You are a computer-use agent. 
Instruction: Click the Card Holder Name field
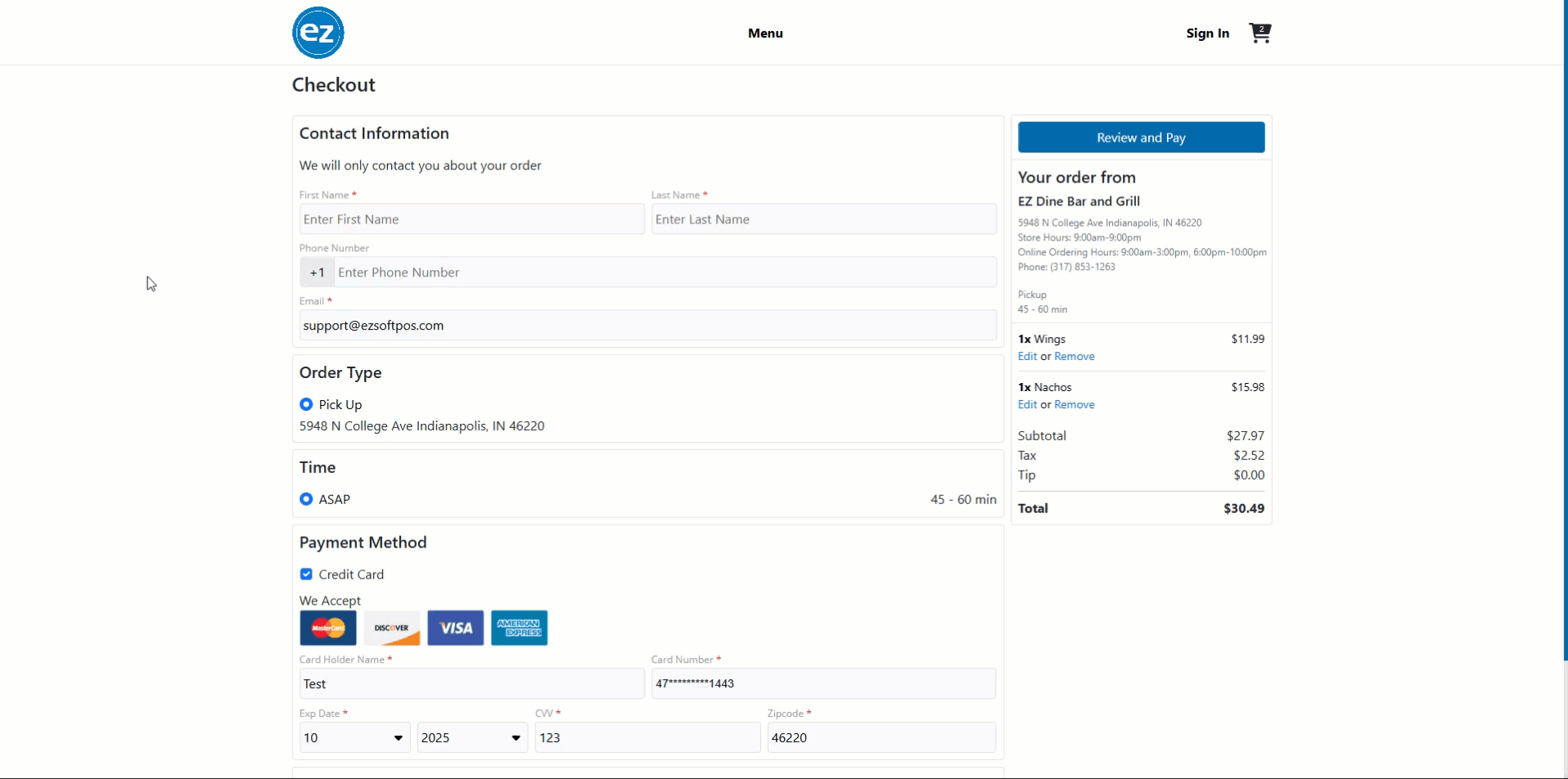coord(472,683)
